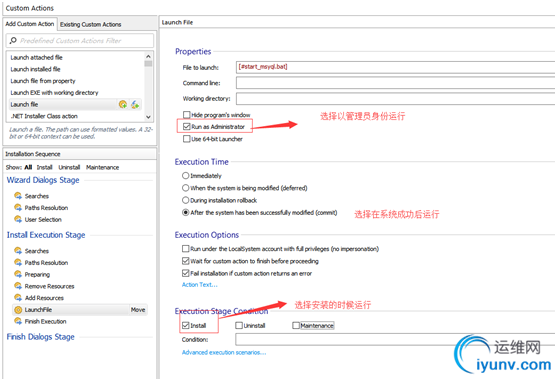This screenshot has width=557, height=381.
Task: Click the Condition input field
Action: pyautogui.click(x=395, y=339)
